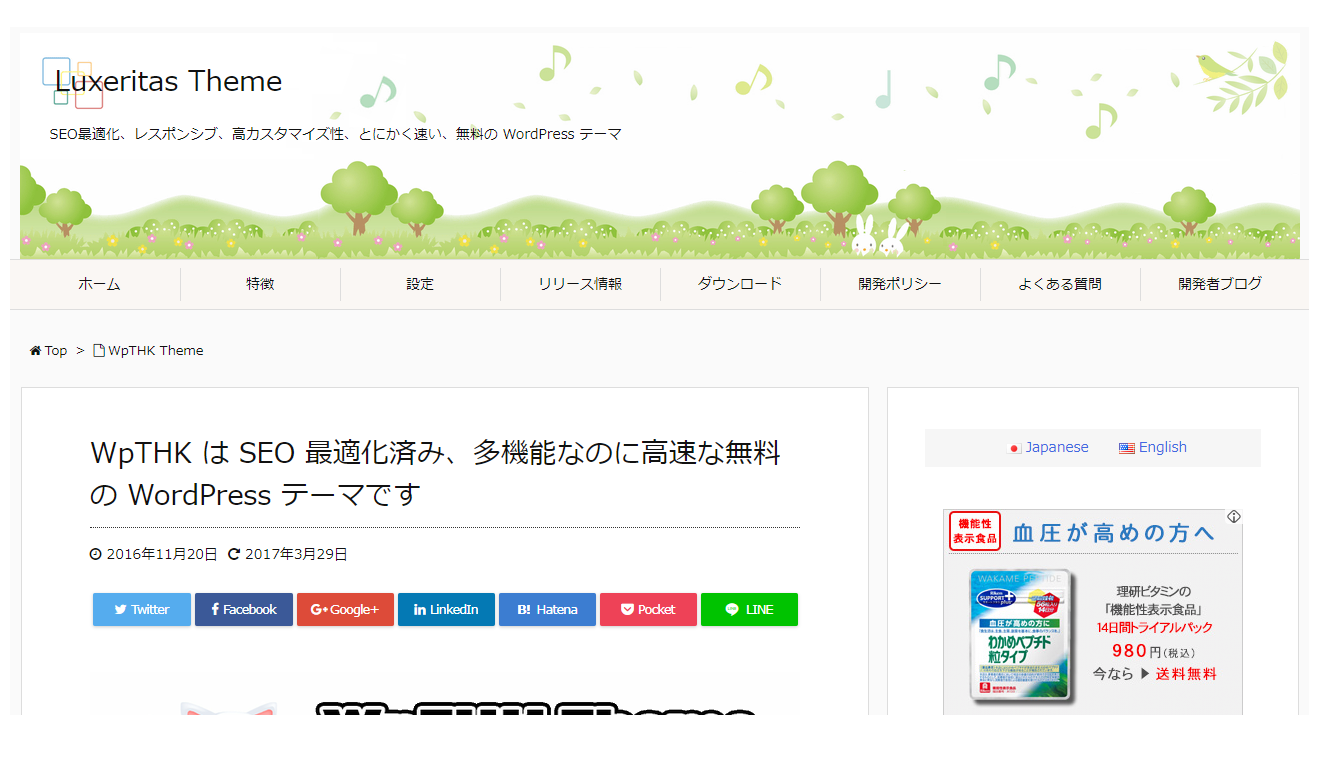Click the WpTHK Theme breadcrumb text
This screenshot has width=1329, height=759.
coord(156,351)
